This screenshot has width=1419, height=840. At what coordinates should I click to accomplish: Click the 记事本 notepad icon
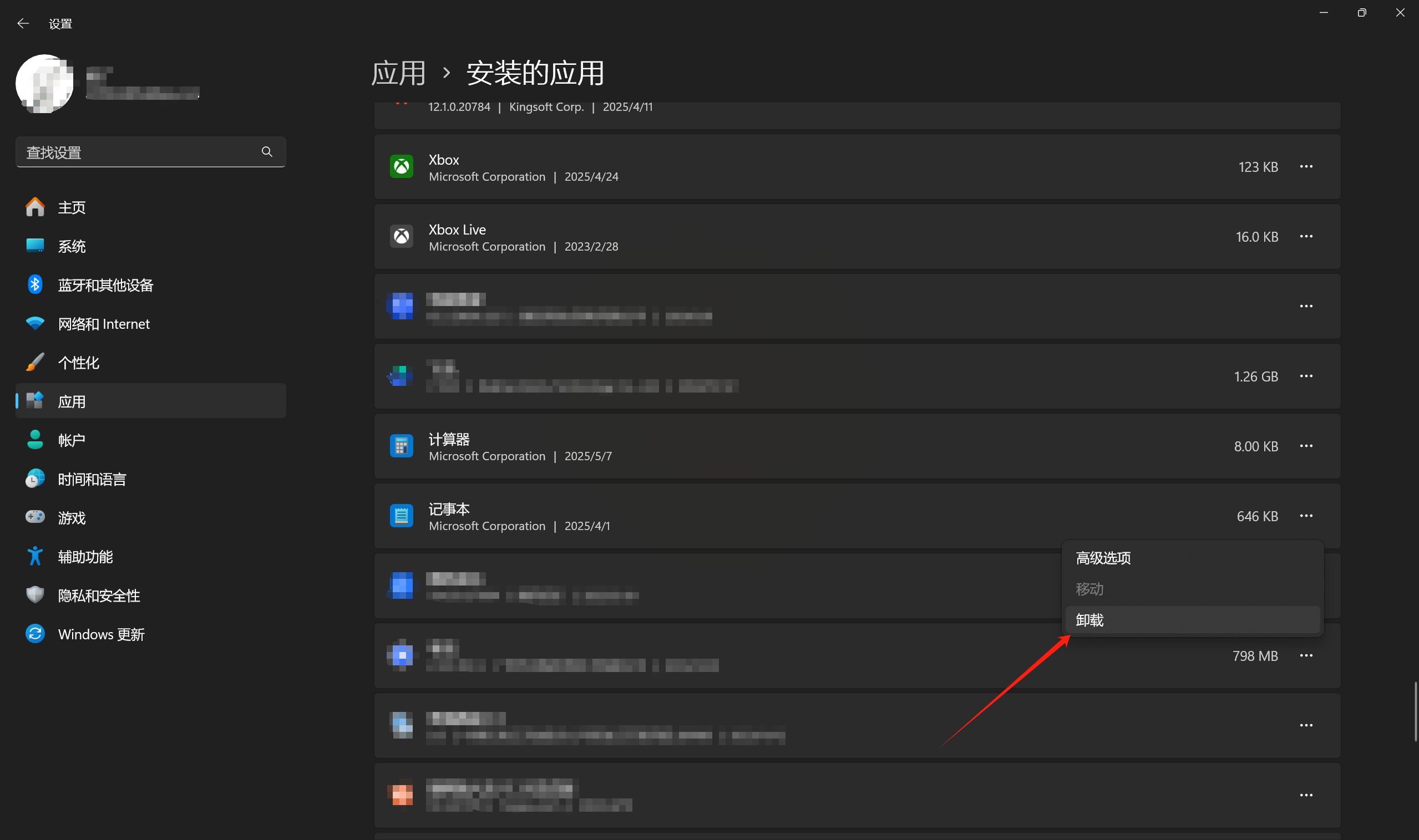402,515
